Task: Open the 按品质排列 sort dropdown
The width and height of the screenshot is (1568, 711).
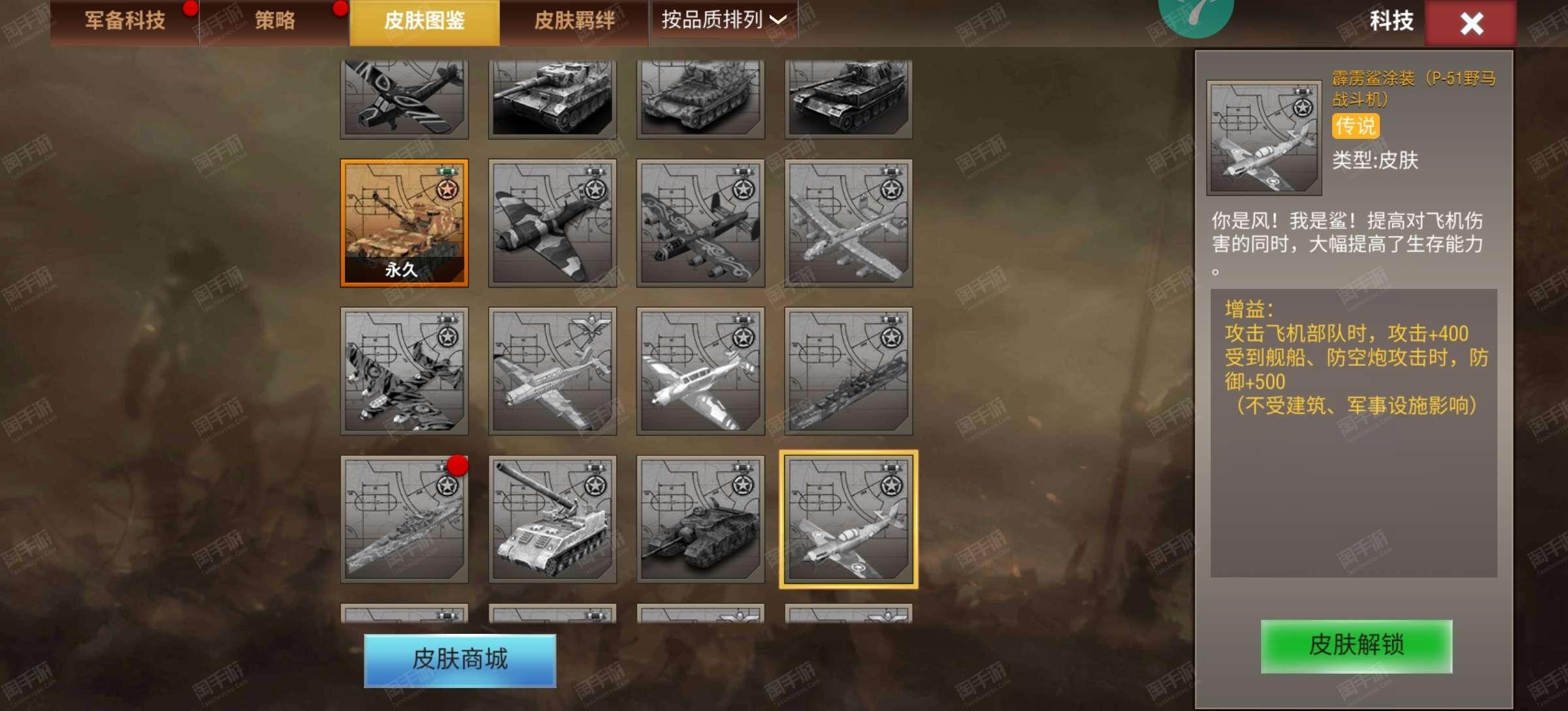Action: (x=724, y=20)
